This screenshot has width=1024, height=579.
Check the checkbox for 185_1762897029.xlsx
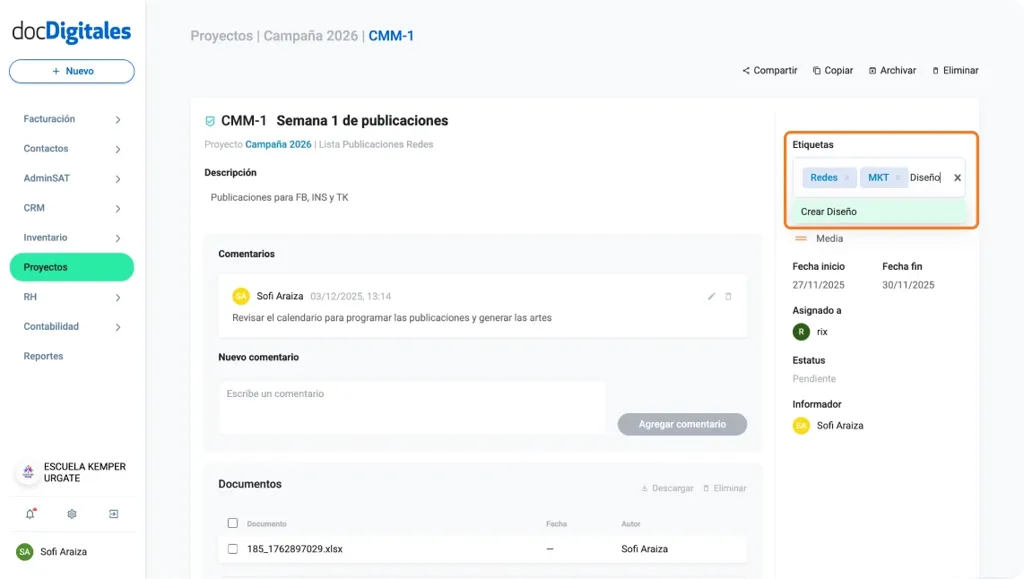233,548
